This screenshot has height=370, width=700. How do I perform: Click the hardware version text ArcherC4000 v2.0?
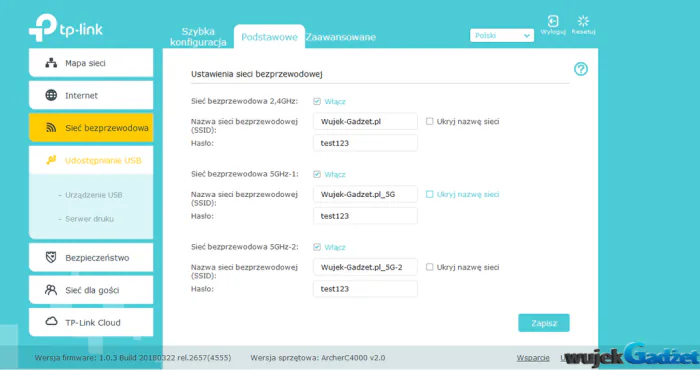[x=353, y=358]
